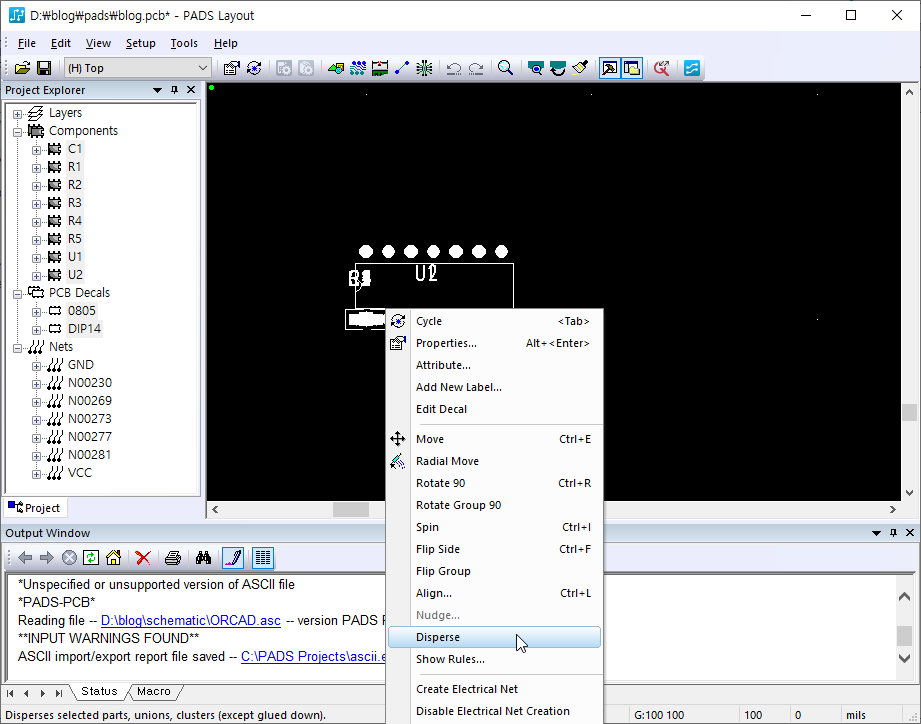Open the Tools menu
Screen dimensions: 921x724
(x=184, y=43)
